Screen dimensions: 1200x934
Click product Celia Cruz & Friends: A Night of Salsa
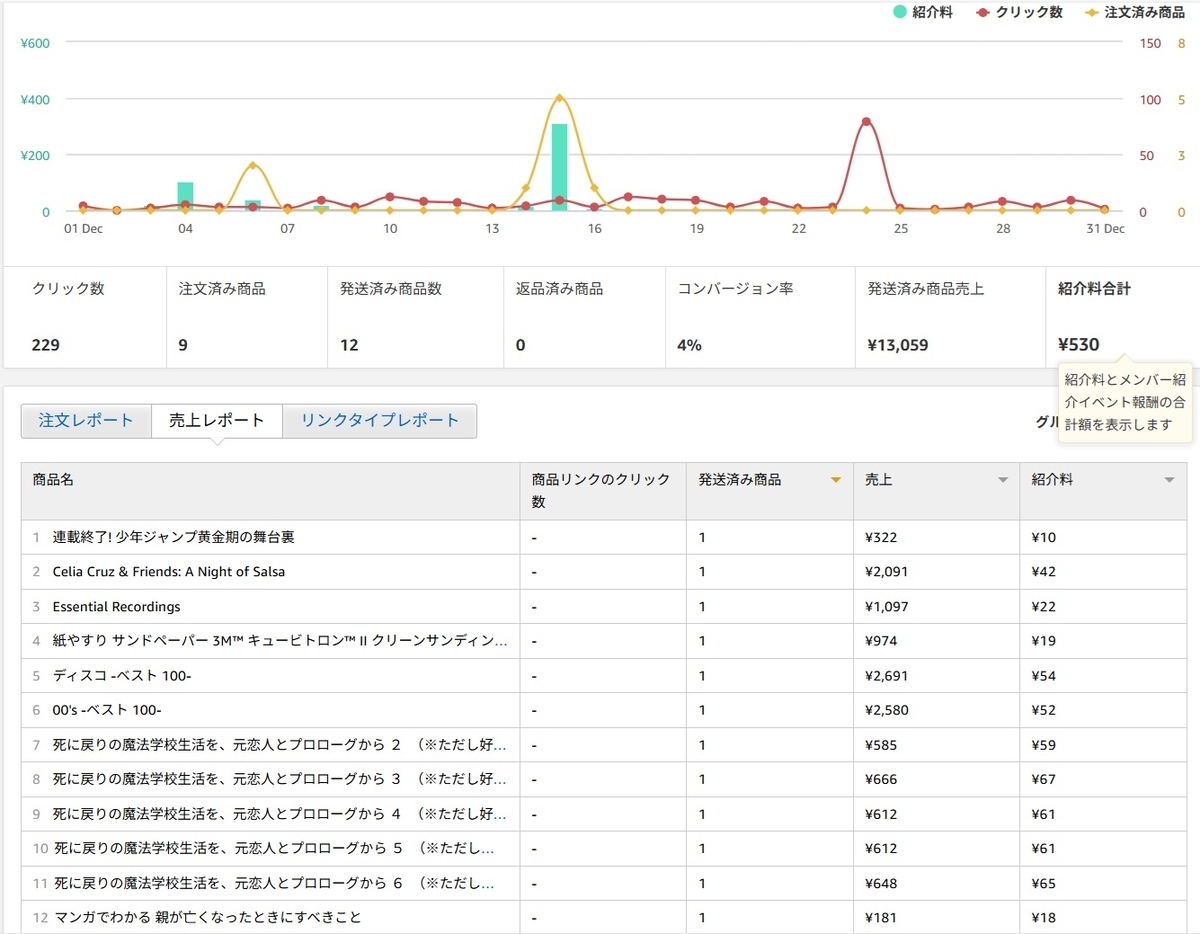(x=169, y=572)
